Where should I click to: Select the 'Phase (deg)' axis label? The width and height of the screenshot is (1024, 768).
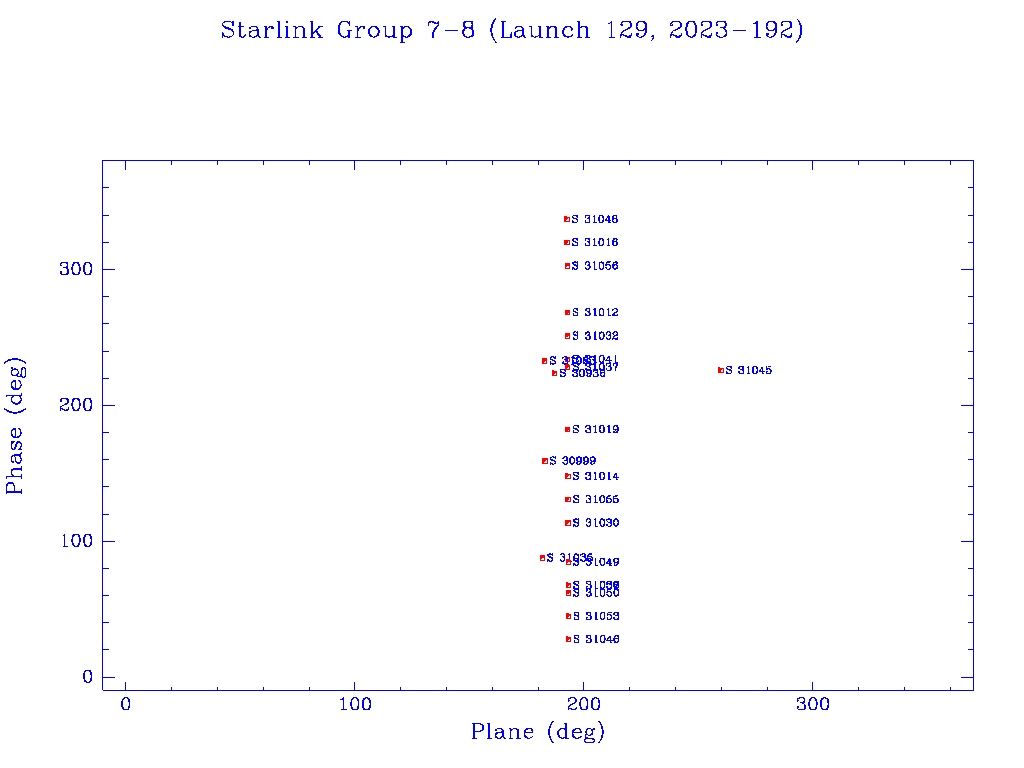pos(15,426)
